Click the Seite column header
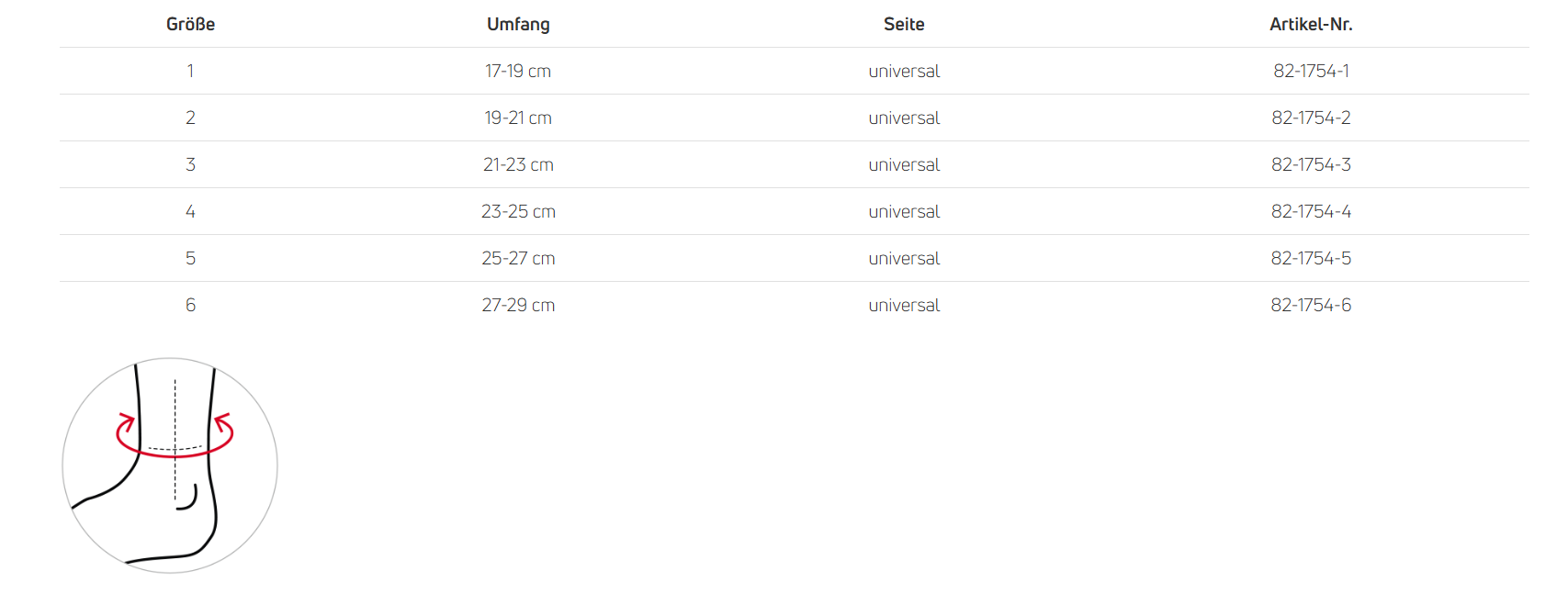This screenshot has height=594, width=1568. [x=904, y=25]
